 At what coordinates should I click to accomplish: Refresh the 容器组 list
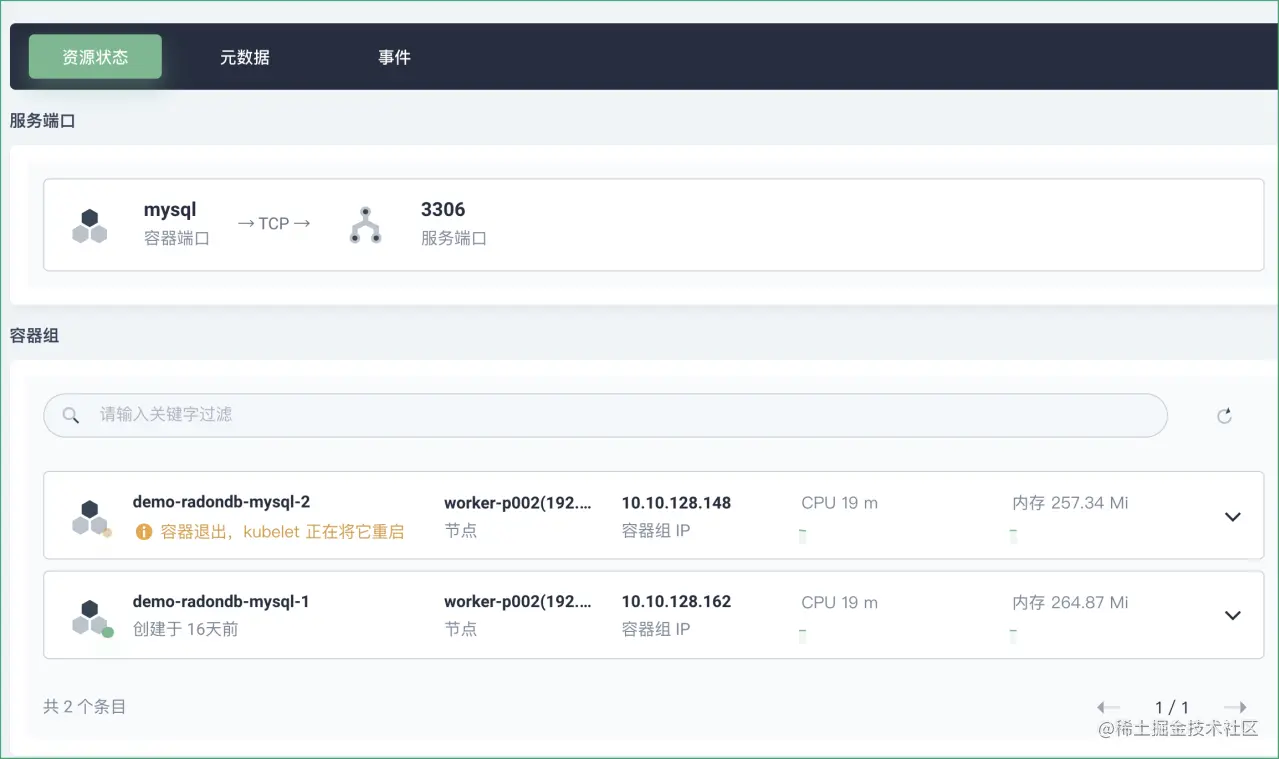click(x=1224, y=416)
